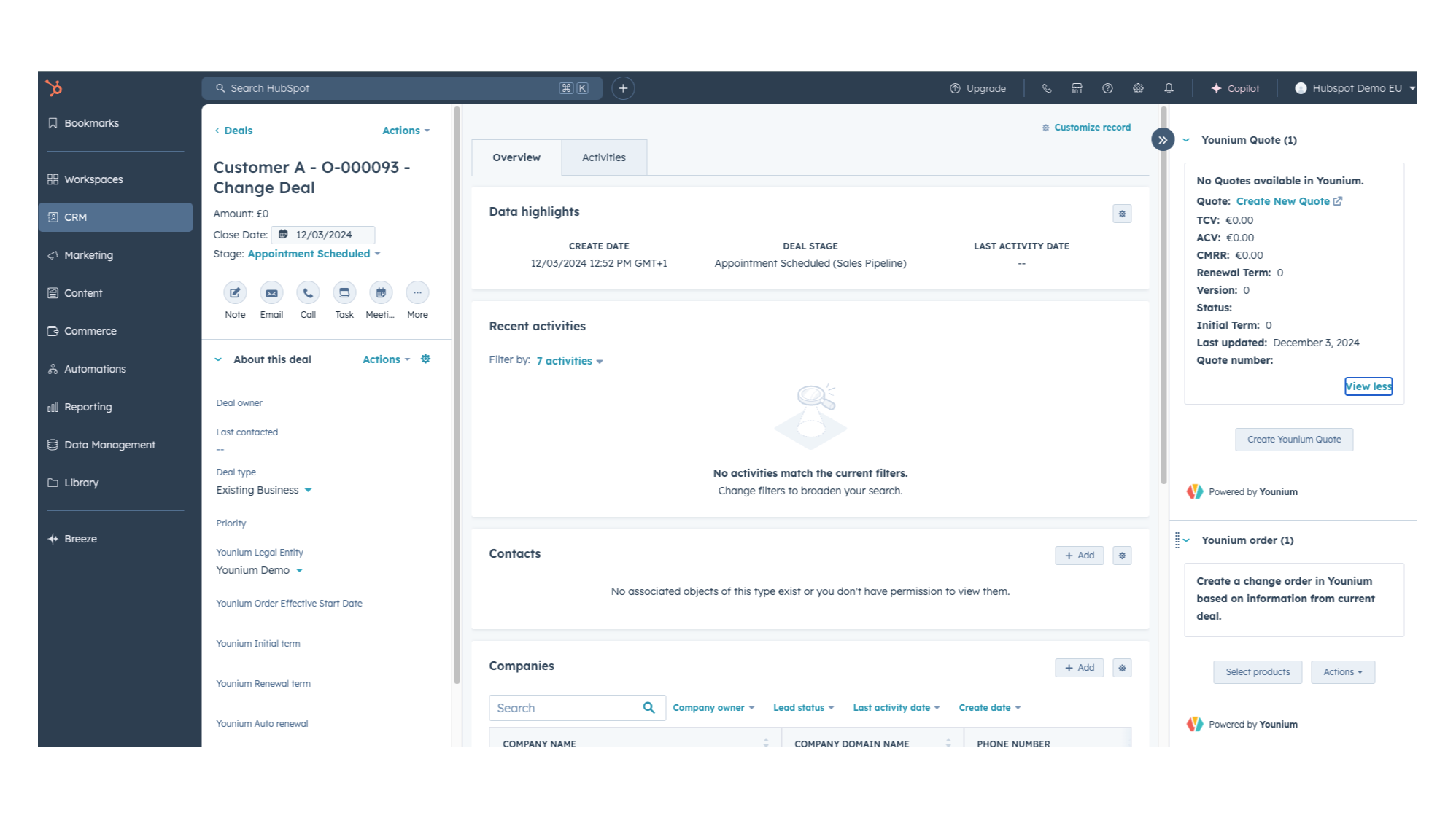Open notifications bell icon

click(1169, 88)
